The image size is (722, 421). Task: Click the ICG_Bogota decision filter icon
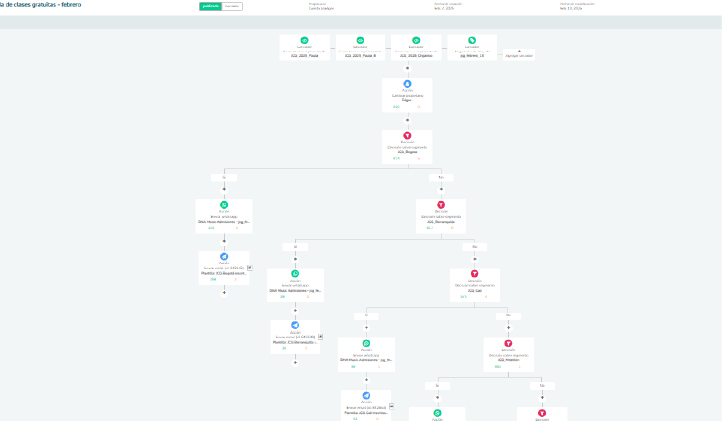tap(407, 136)
